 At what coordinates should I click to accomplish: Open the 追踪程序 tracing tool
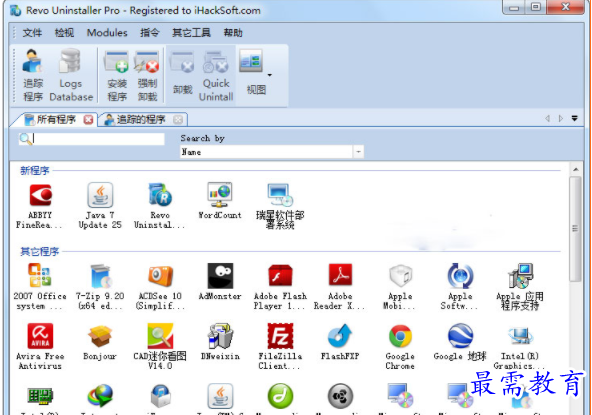tap(32, 76)
